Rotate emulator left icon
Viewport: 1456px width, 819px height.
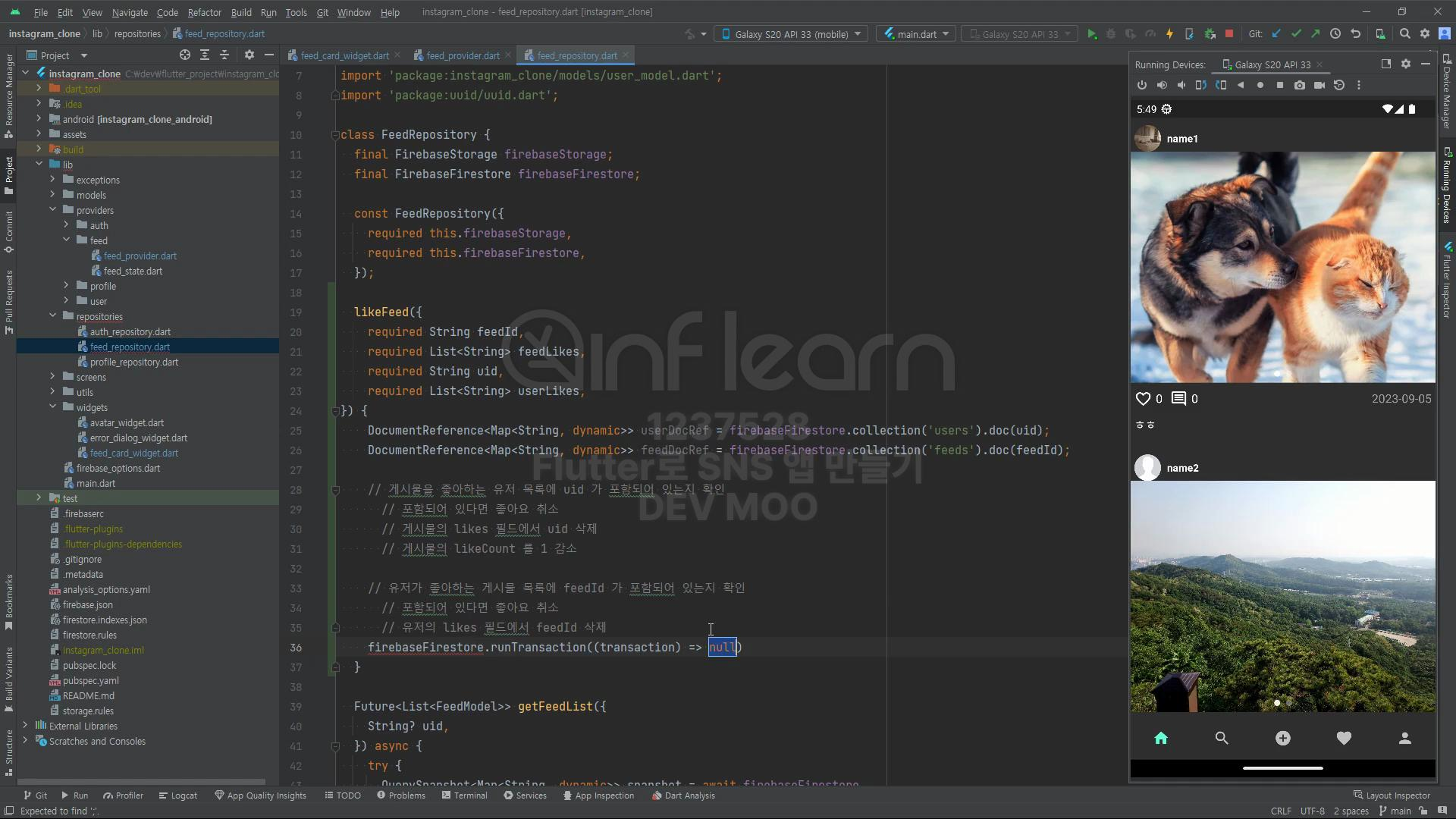[x=1201, y=85]
